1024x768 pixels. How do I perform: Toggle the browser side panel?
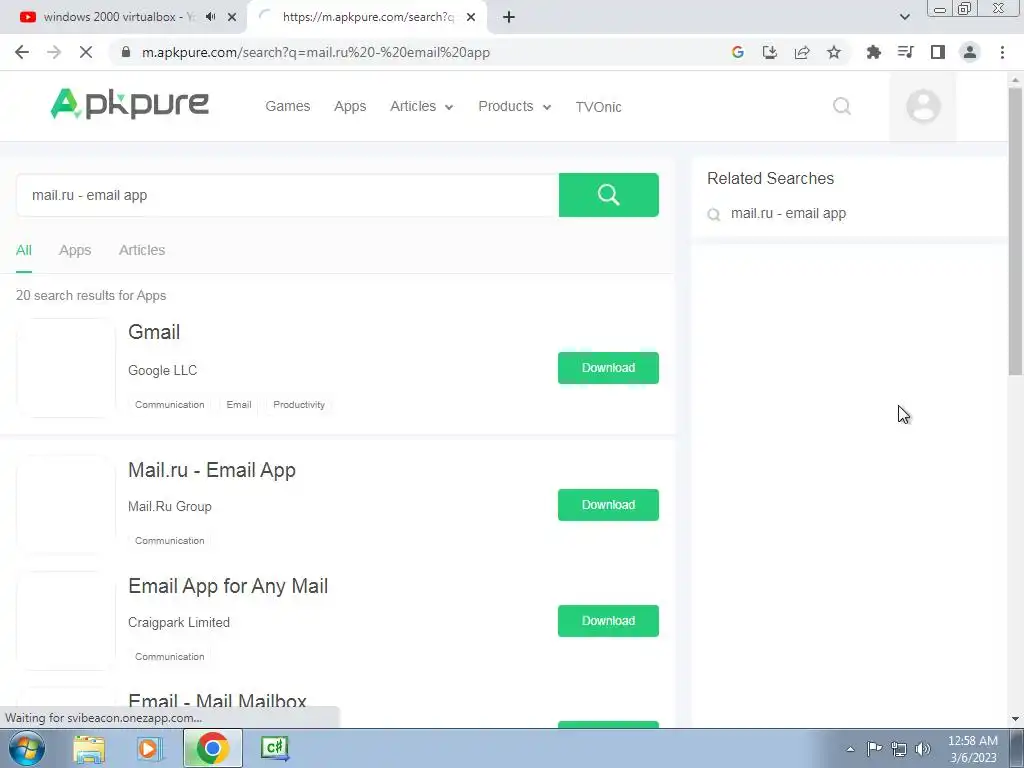click(x=938, y=52)
